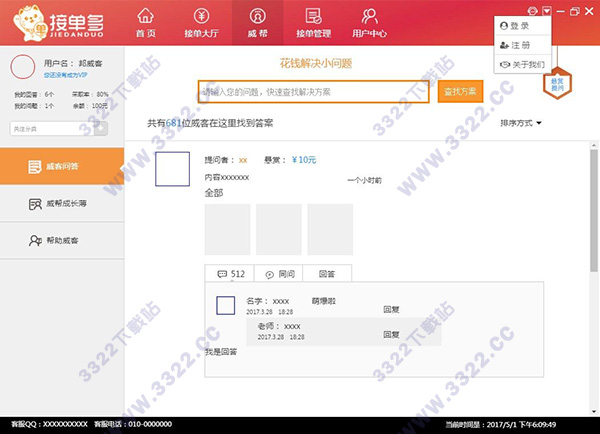The width and height of the screenshot is (600, 434).
Task: Click the user avatar circle
Action: click(x=23, y=67)
